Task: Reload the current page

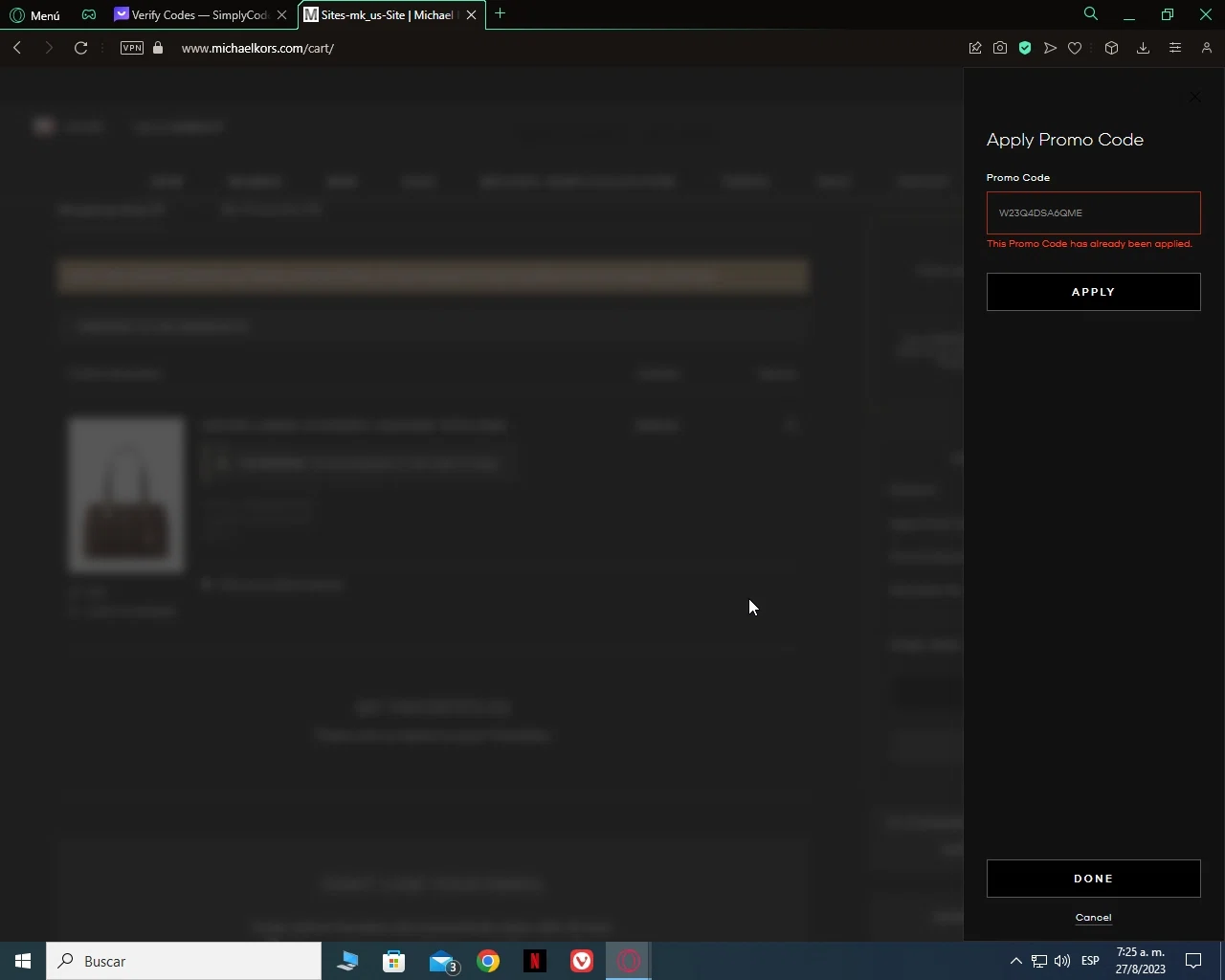Action: (81, 48)
